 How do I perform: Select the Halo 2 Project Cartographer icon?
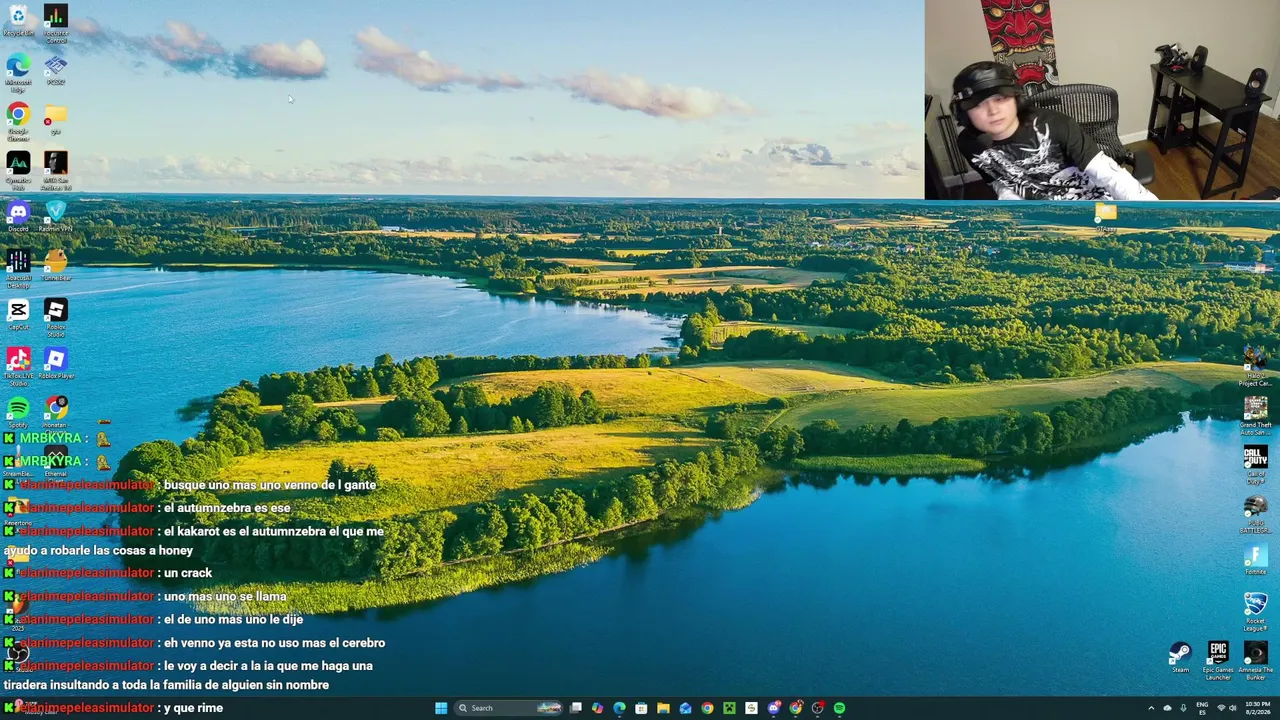(1255, 366)
